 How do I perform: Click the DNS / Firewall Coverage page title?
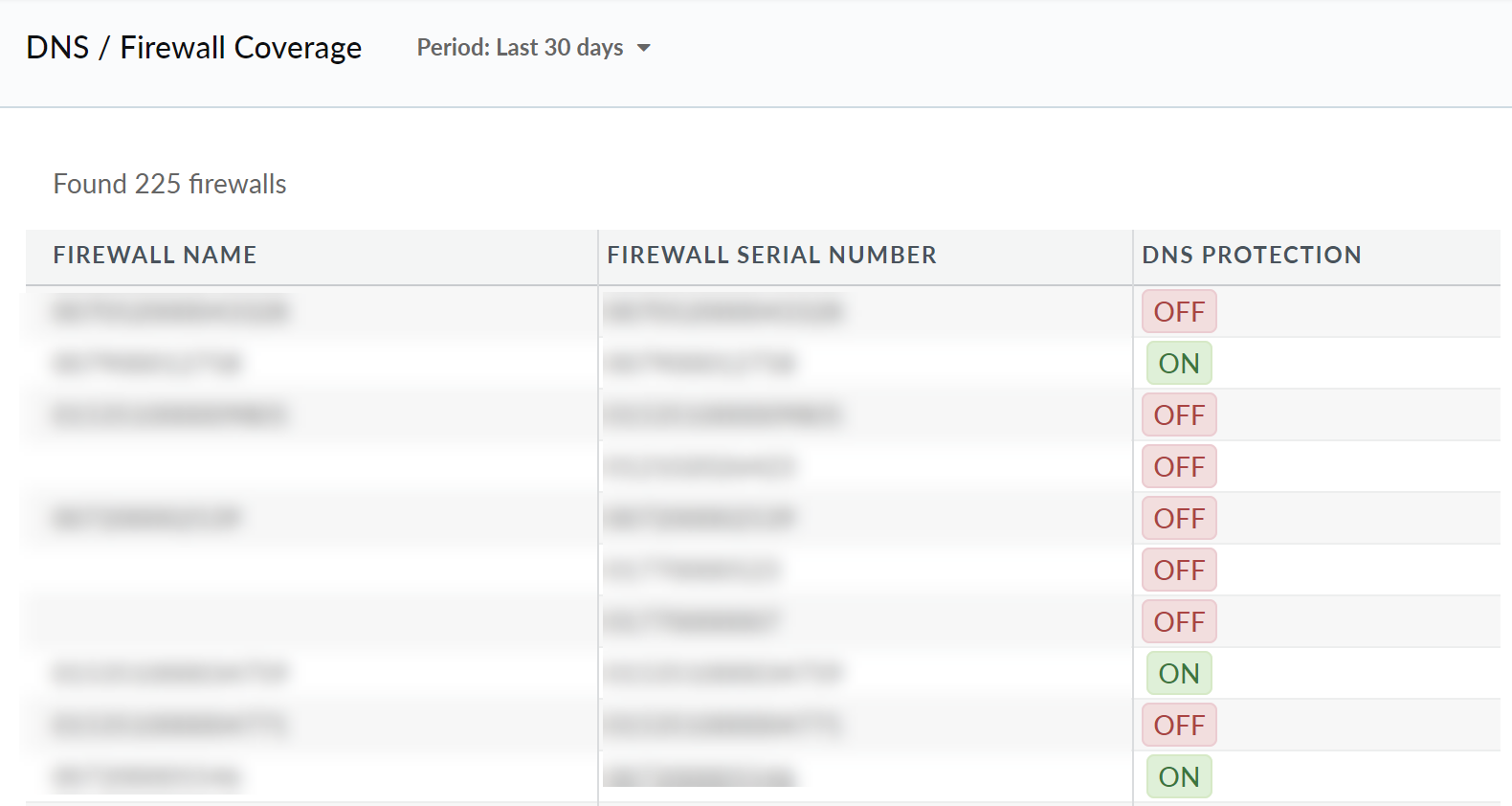pos(193,48)
